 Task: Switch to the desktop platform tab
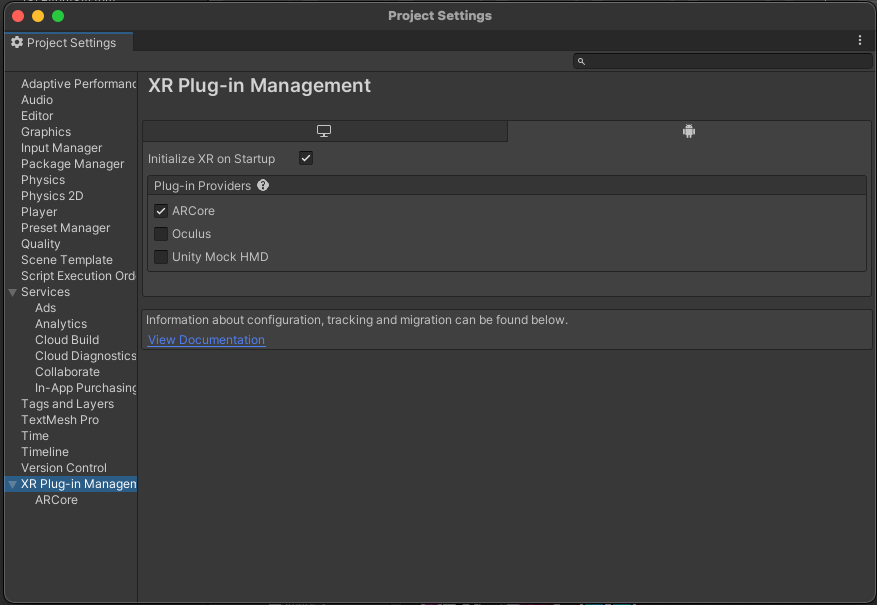coord(324,131)
